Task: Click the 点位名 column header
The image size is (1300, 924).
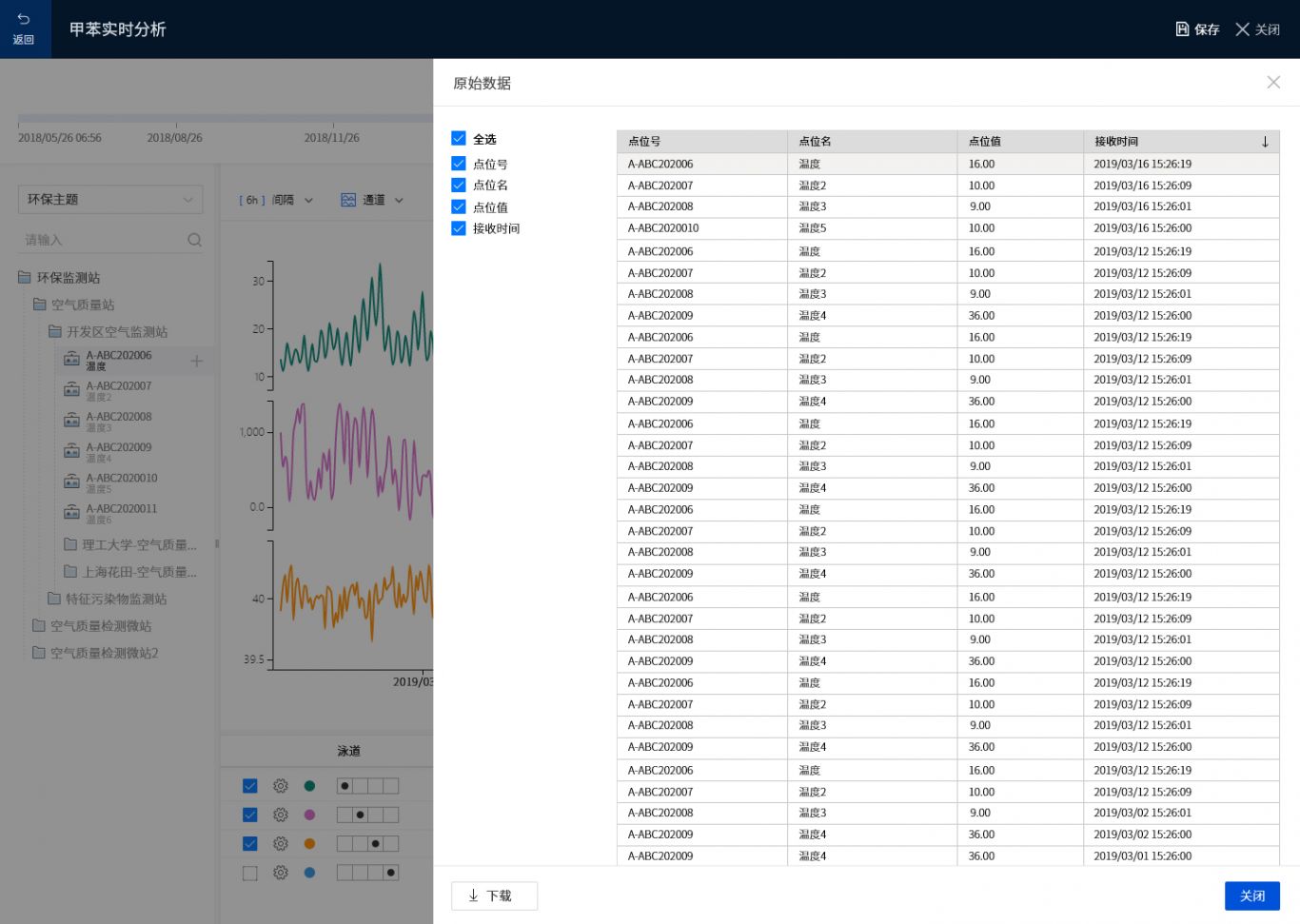Action: [x=872, y=142]
